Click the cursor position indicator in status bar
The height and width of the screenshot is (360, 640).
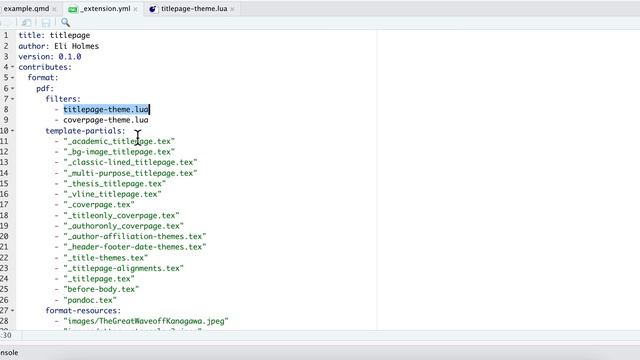pos(6,336)
